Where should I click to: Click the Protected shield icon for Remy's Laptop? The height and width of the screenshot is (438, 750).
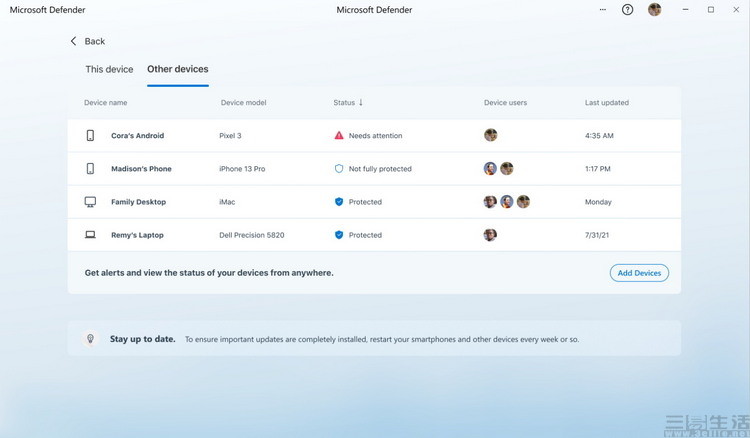pyautogui.click(x=339, y=235)
